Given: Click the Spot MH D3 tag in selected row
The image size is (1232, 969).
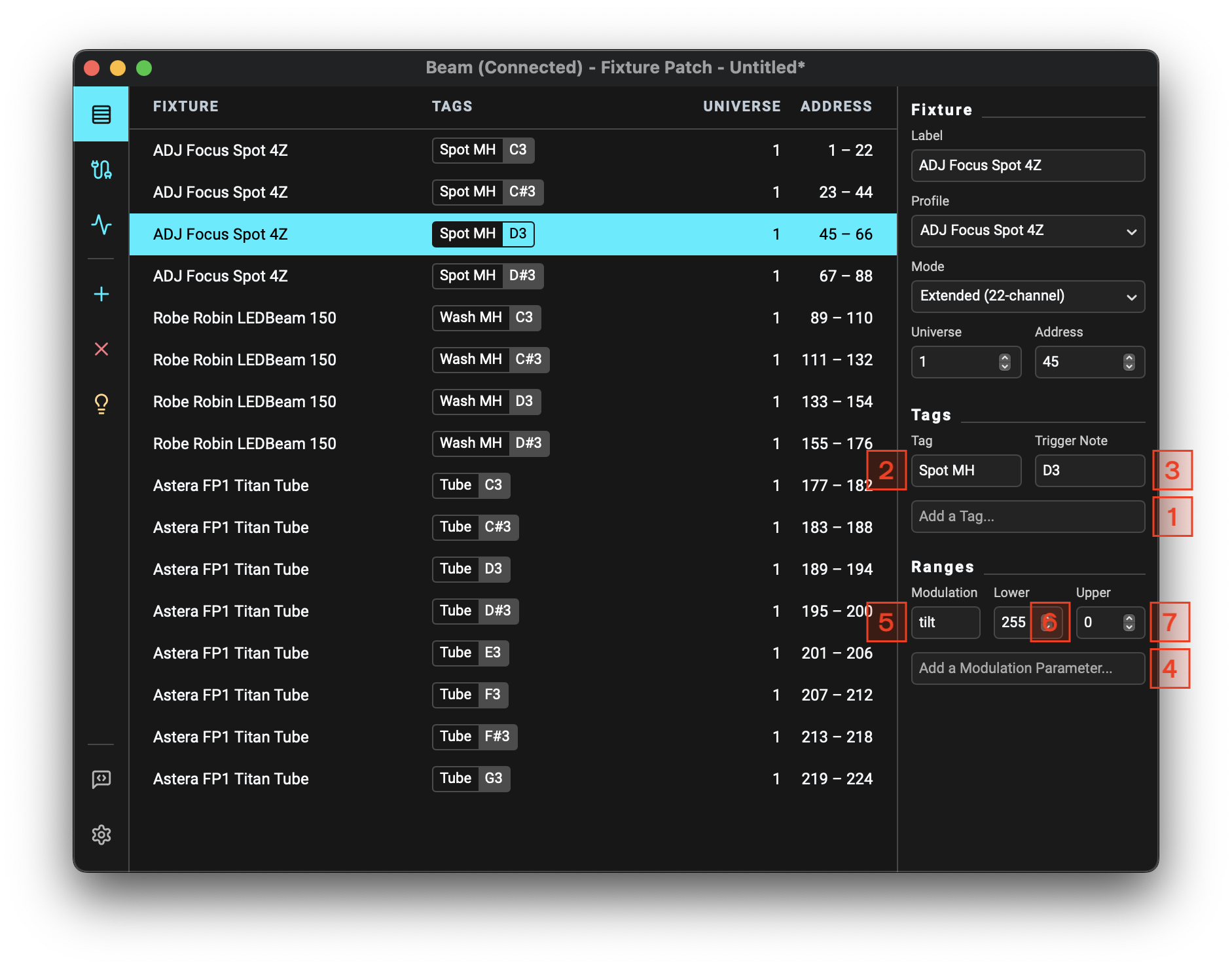Looking at the screenshot, I should click(x=483, y=234).
